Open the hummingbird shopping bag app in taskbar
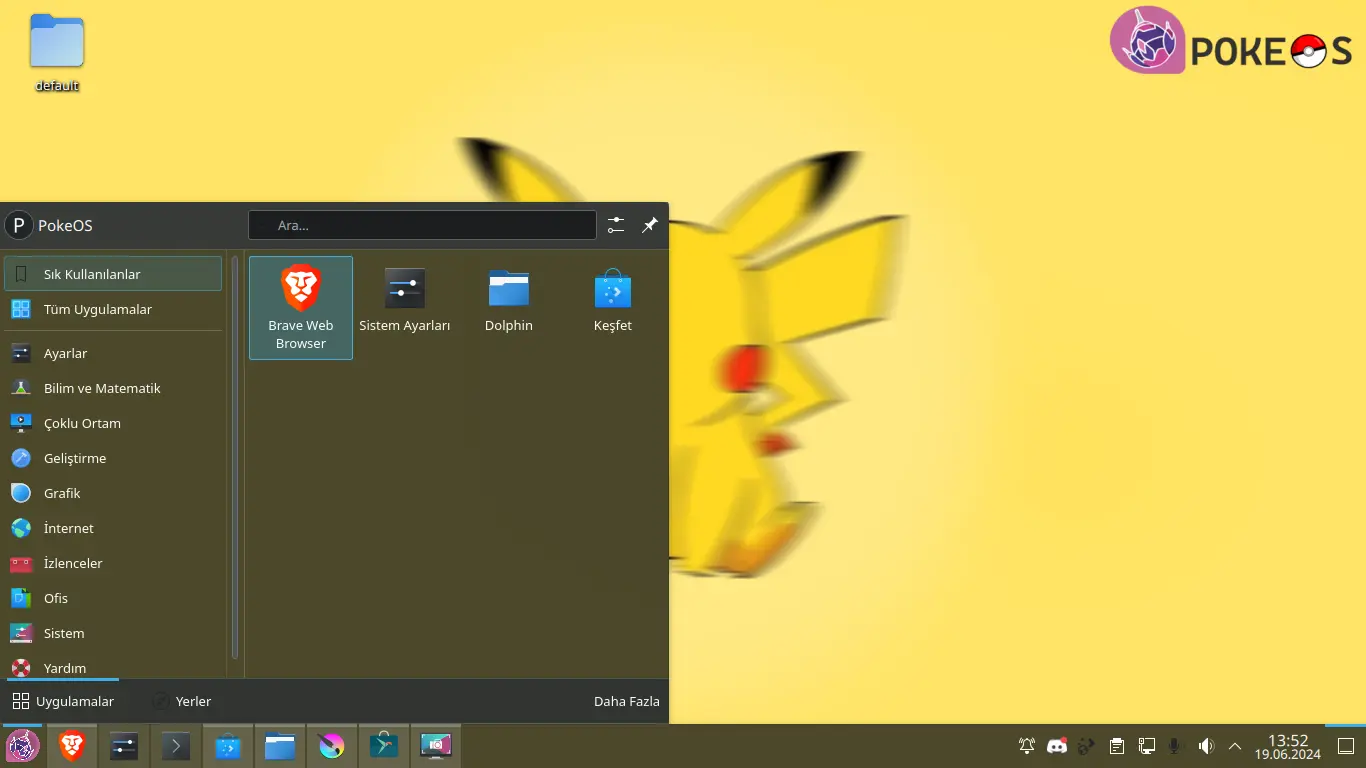Viewport: 1366px width, 768px height. point(384,746)
